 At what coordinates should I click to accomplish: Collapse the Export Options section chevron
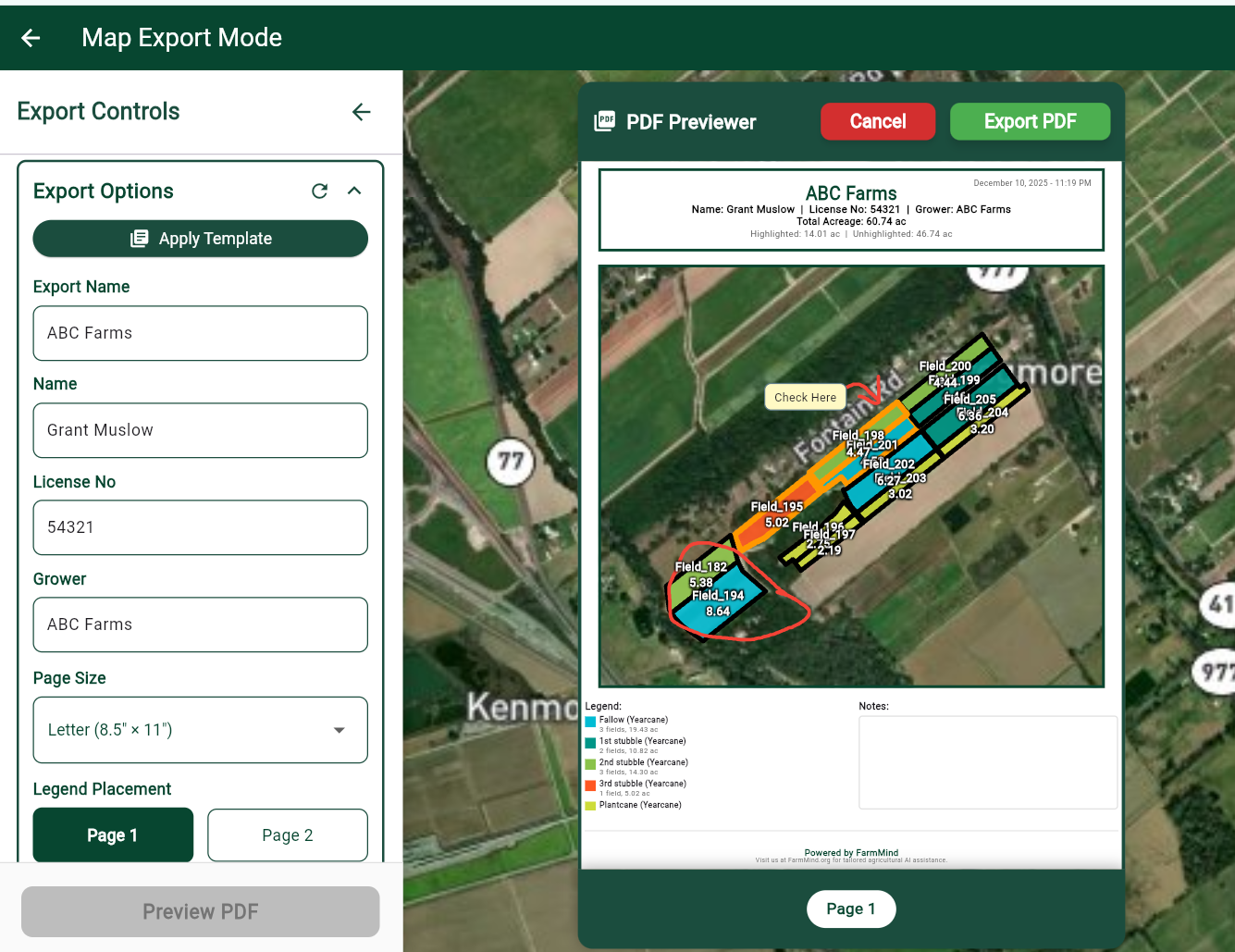354,191
